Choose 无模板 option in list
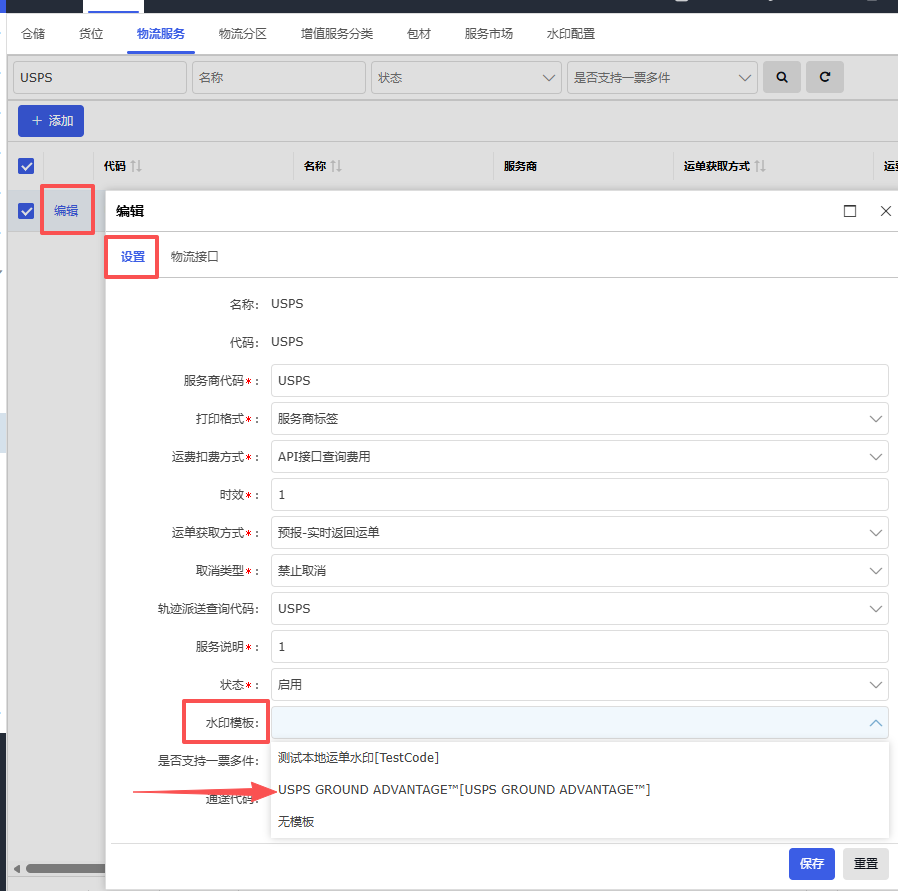 tap(297, 822)
